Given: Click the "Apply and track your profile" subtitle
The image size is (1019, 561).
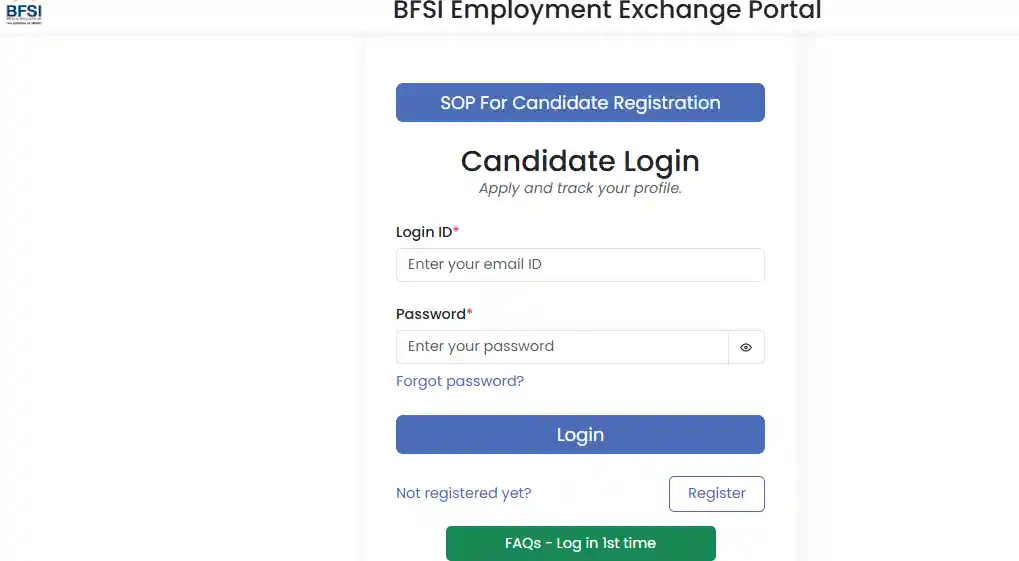Looking at the screenshot, I should tap(580, 188).
